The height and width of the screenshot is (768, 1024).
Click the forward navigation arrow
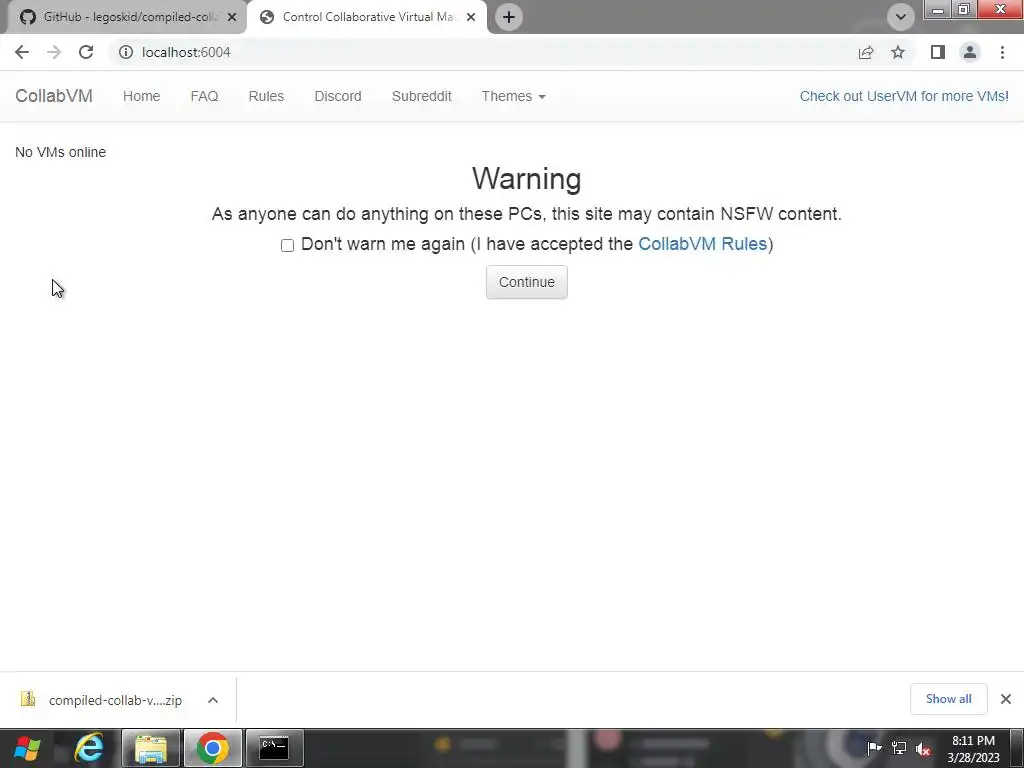click(x=54, y=52)
